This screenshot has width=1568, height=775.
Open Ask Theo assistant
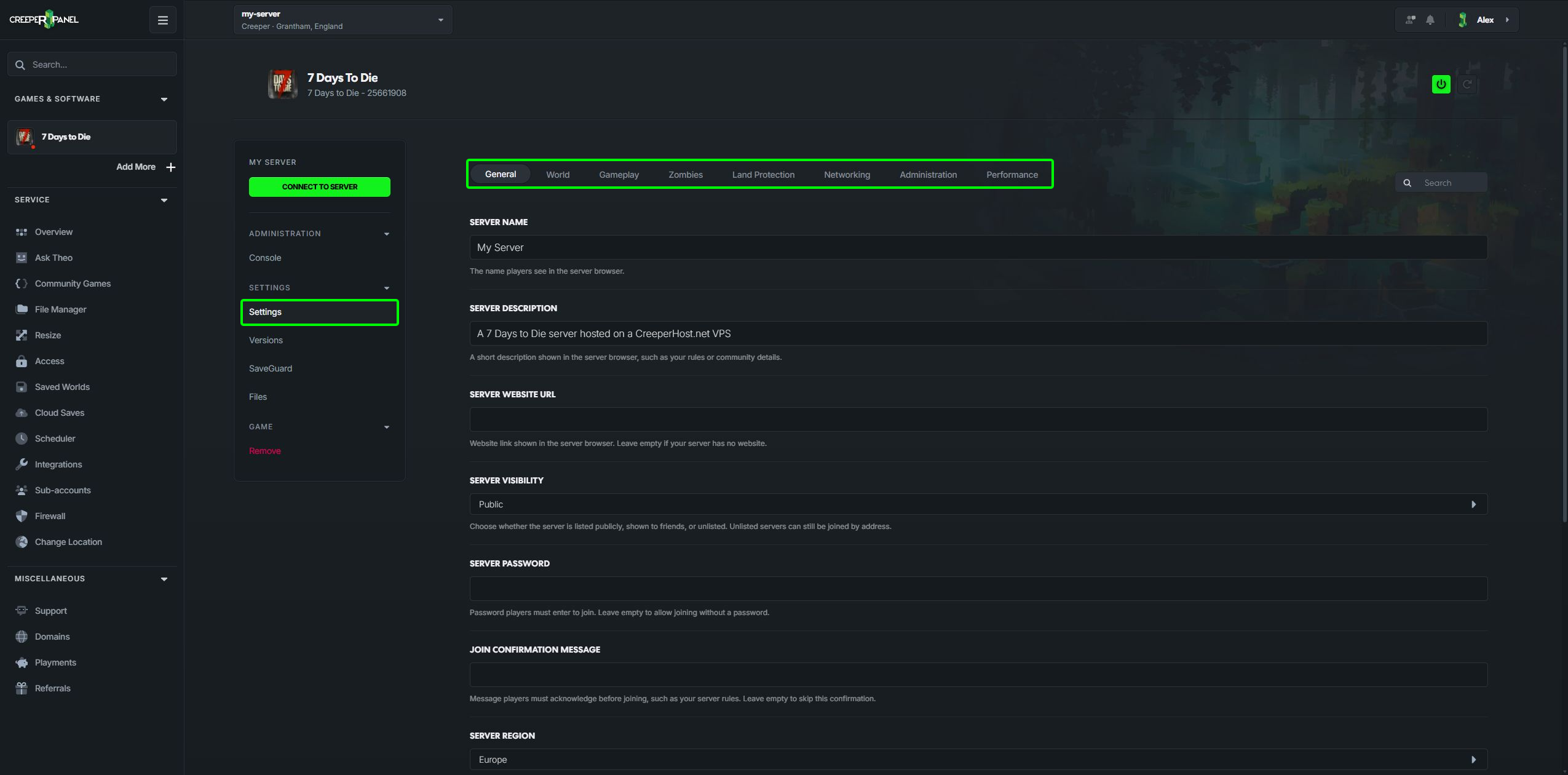pos(53,258)
